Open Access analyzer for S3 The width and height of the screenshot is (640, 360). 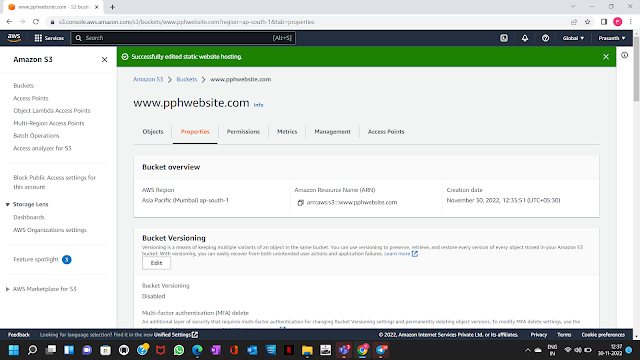point(42,148)
